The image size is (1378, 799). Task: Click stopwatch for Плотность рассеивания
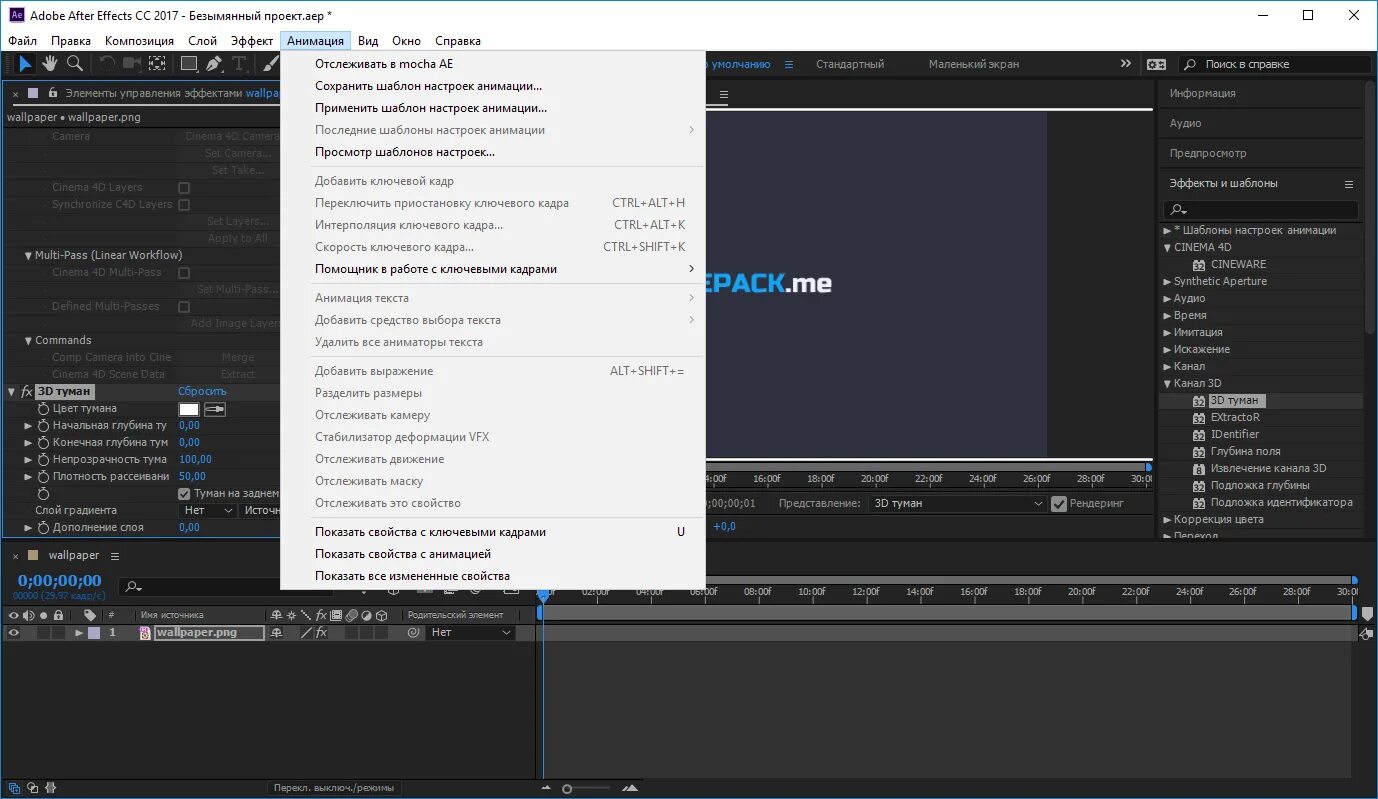tap(43, 477)
